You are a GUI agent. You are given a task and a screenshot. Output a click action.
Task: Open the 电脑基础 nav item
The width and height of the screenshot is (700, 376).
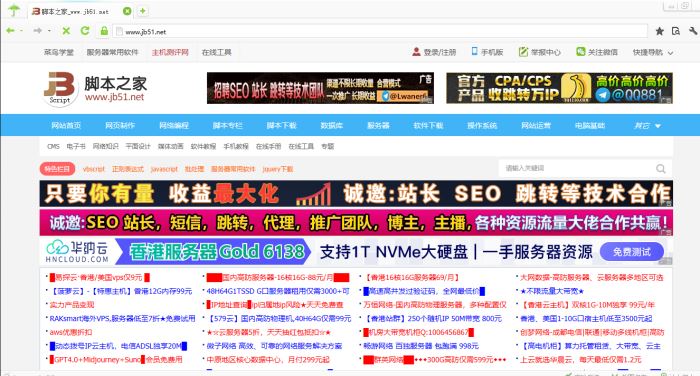click(x=590, y=125)
